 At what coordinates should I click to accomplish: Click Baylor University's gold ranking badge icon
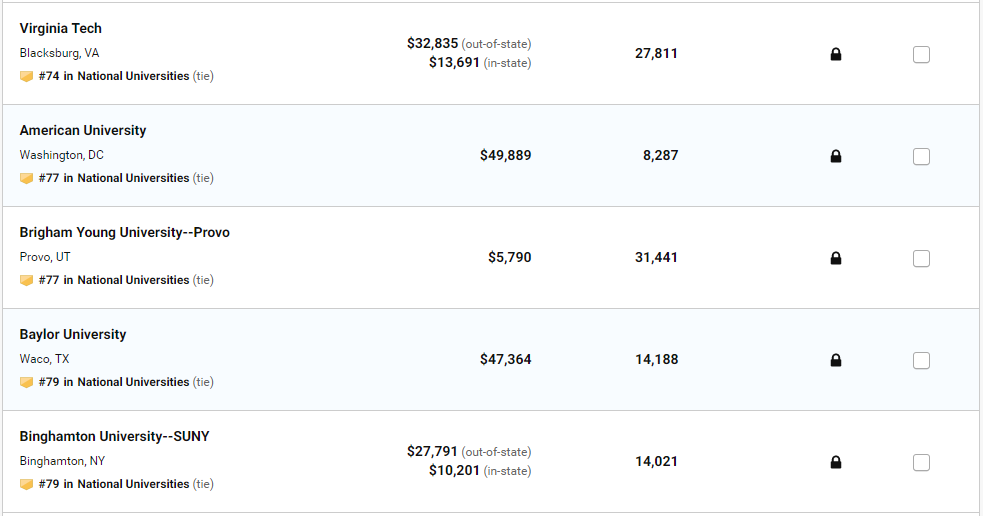27,382
